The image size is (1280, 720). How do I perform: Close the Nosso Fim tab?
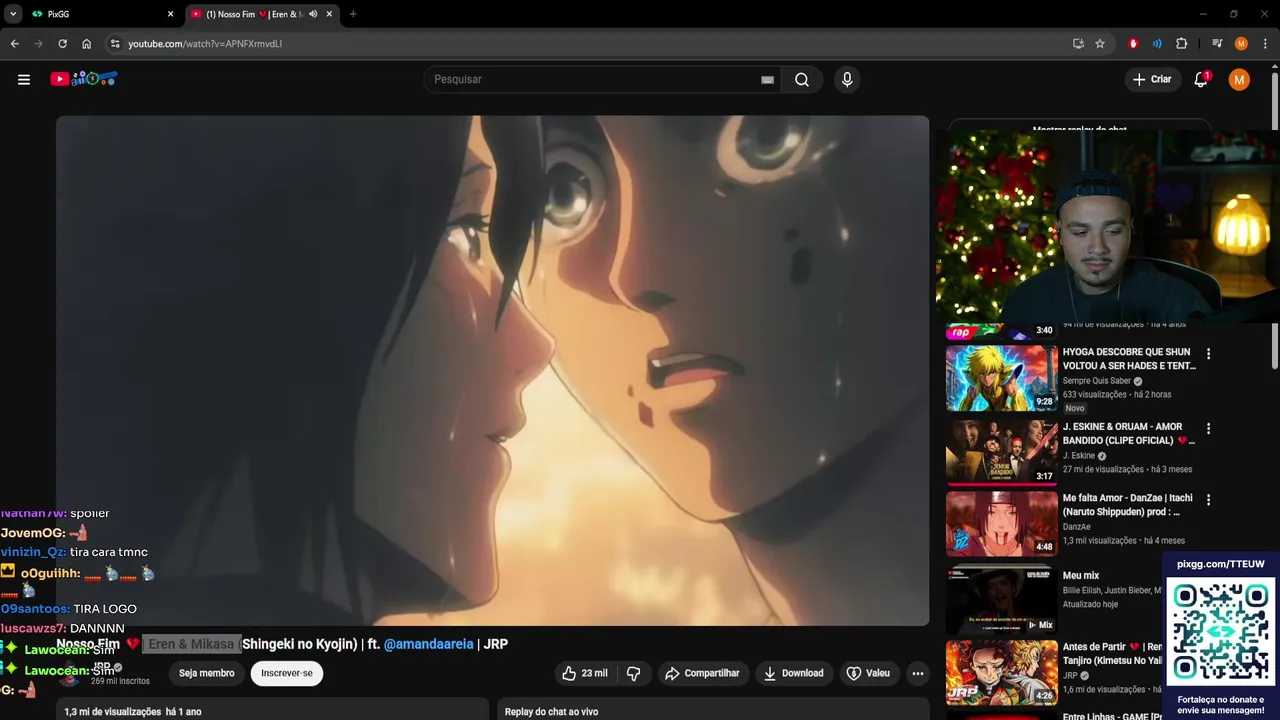(x=329, y=14)
